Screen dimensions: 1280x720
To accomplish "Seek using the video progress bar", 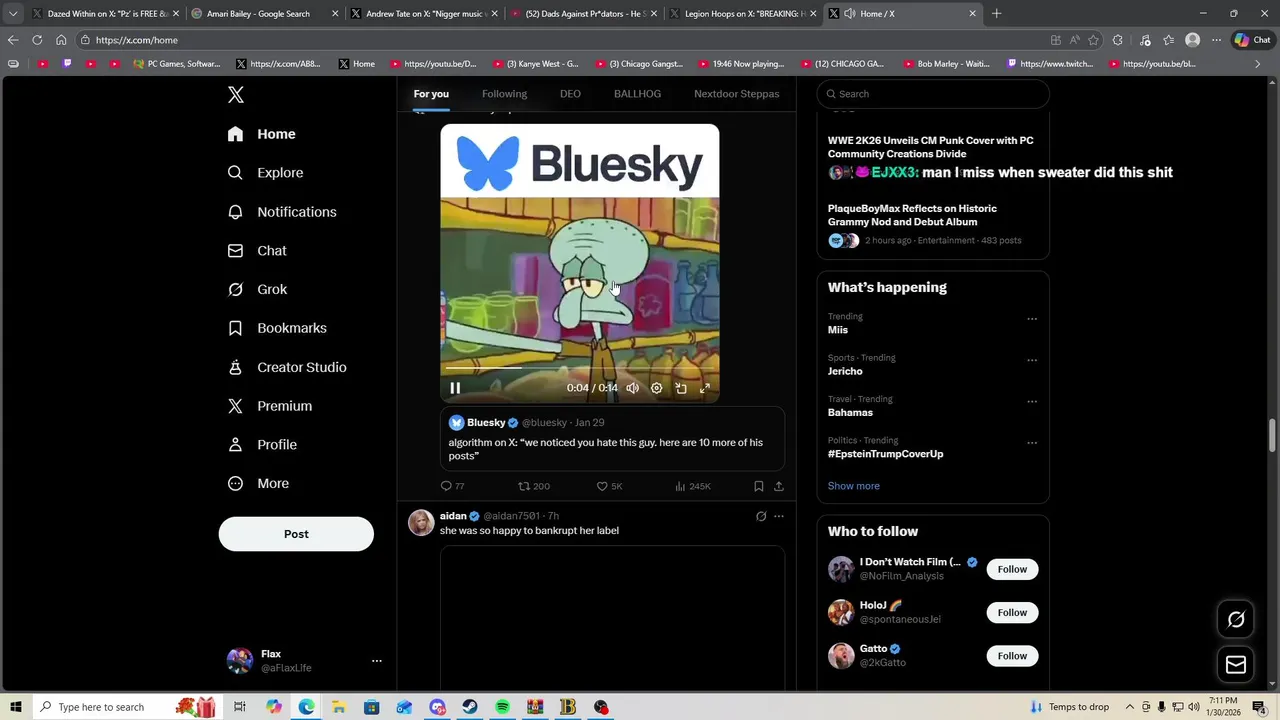I will [579, 368].
